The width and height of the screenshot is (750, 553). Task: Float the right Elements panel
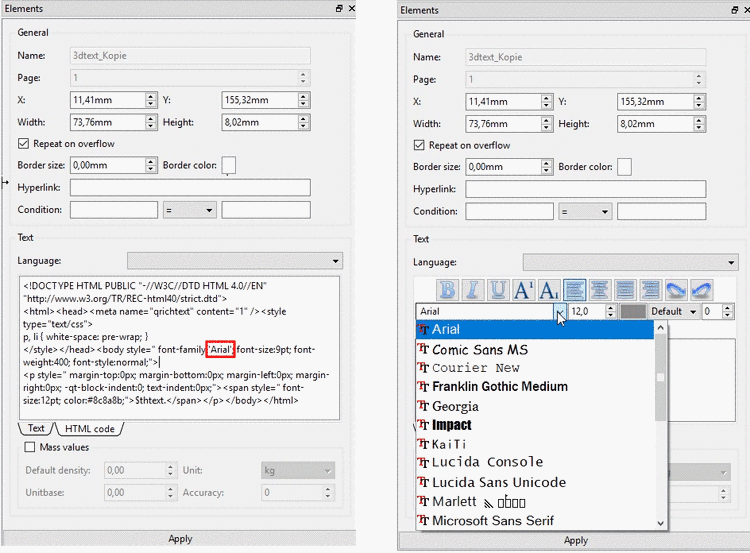click(x=735, y=10)
